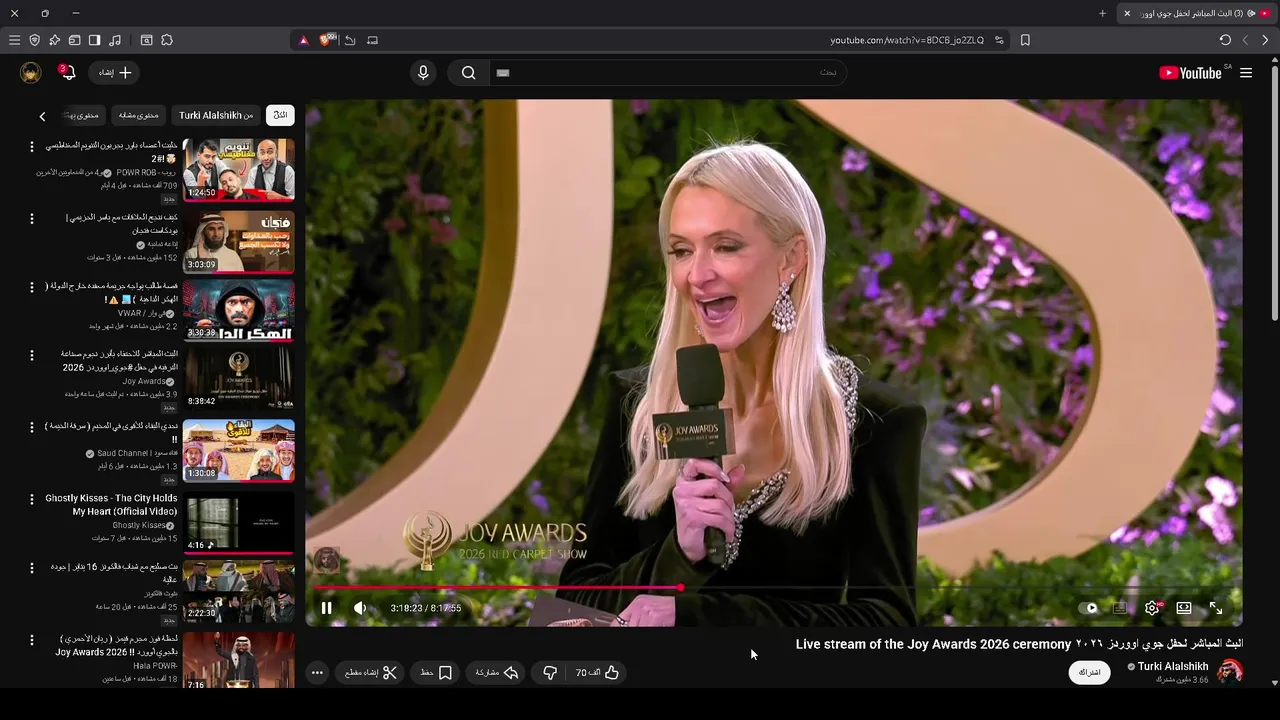Image resolution: width=1280 pixels, height=720 pixels.
Task: Open the Joy Awards 8:38:42 stream thumbnail
Action: pyautogui.click(x=239, y=380)
